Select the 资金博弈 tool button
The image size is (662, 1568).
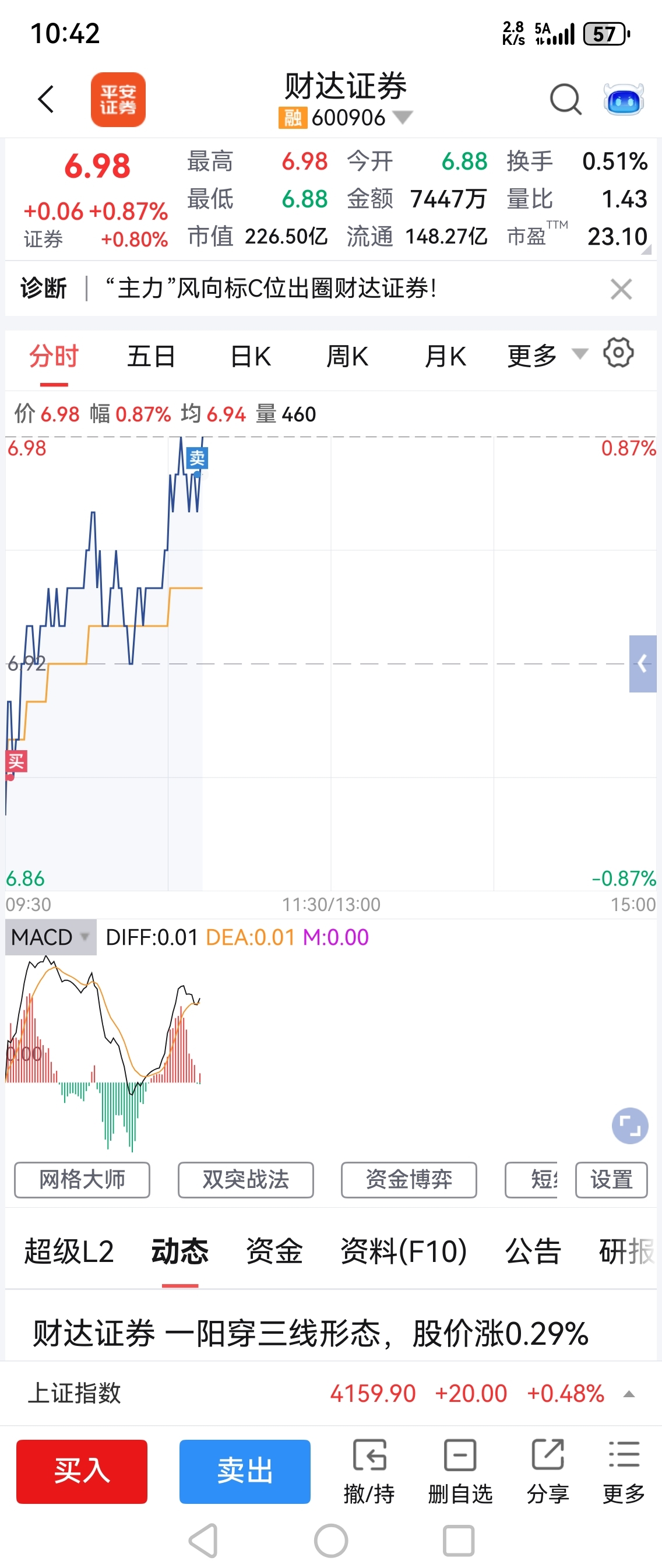pos(409,1180)
